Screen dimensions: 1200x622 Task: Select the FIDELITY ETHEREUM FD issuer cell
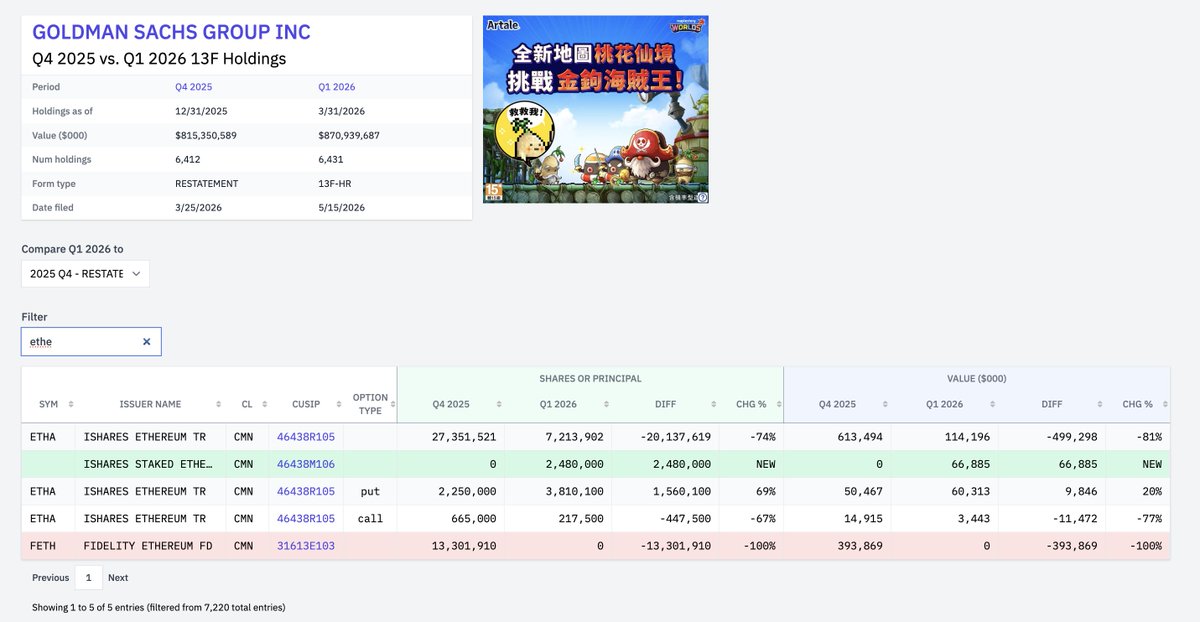[x=151, y=546]
